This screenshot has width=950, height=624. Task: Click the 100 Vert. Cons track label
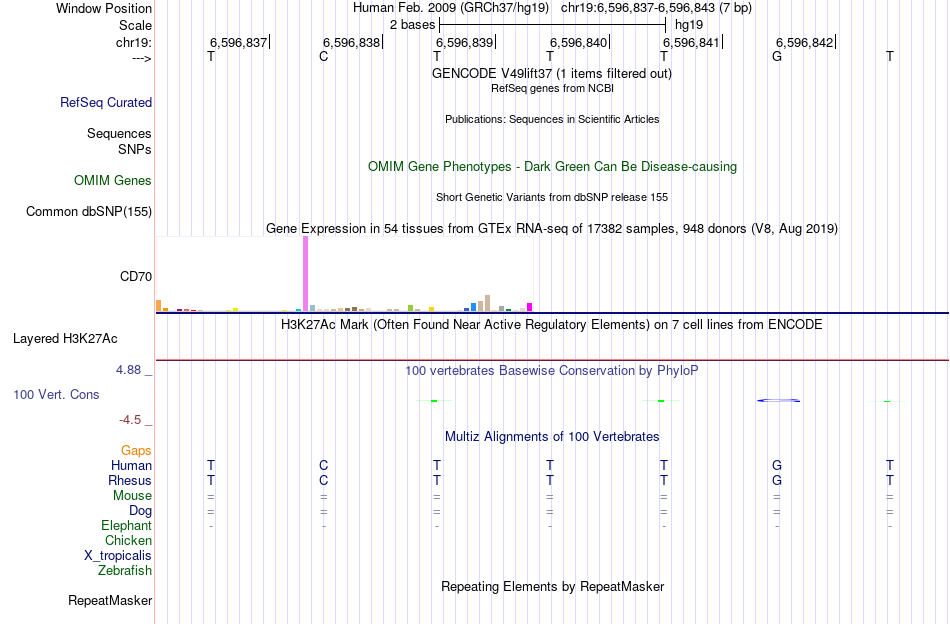point(56,394)
